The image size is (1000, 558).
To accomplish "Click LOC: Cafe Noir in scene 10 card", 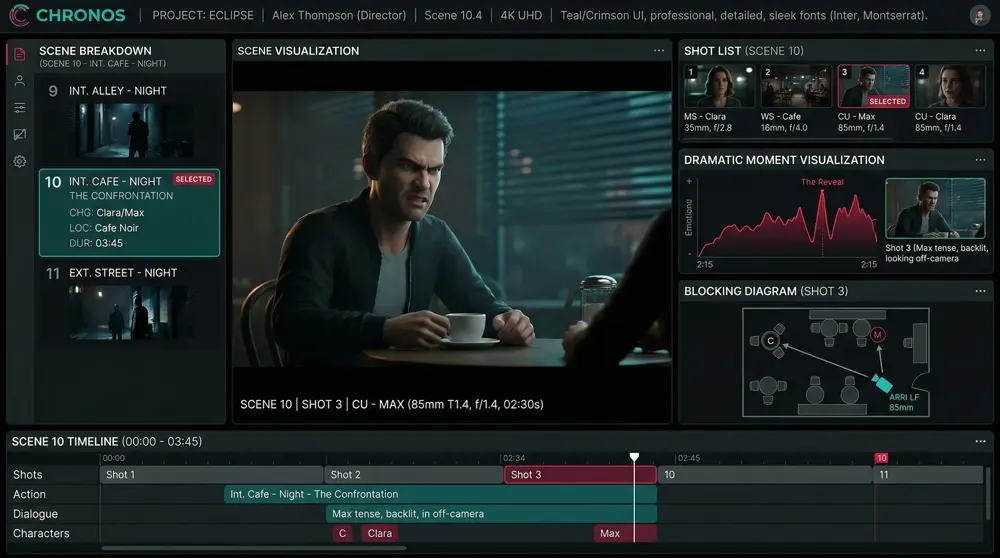I will click(x=104, y=228).
